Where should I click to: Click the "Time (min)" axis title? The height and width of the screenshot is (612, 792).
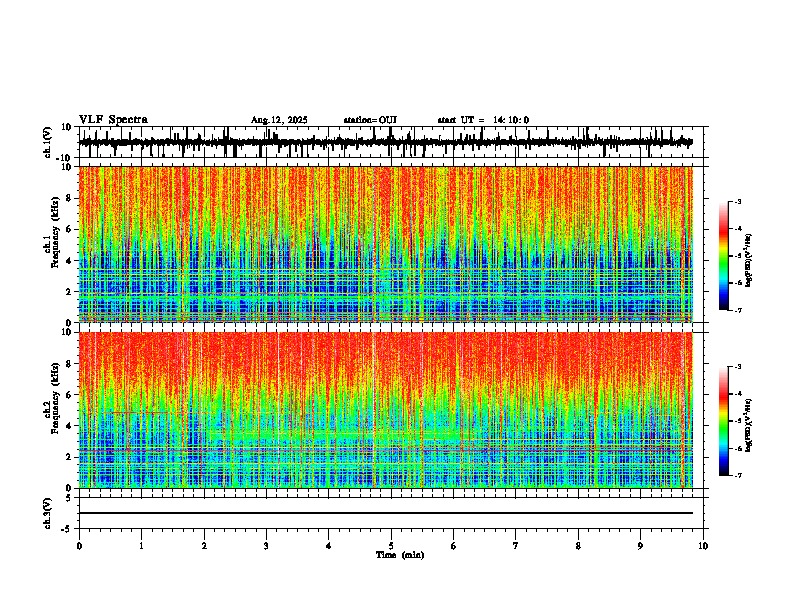coord(400,555)
